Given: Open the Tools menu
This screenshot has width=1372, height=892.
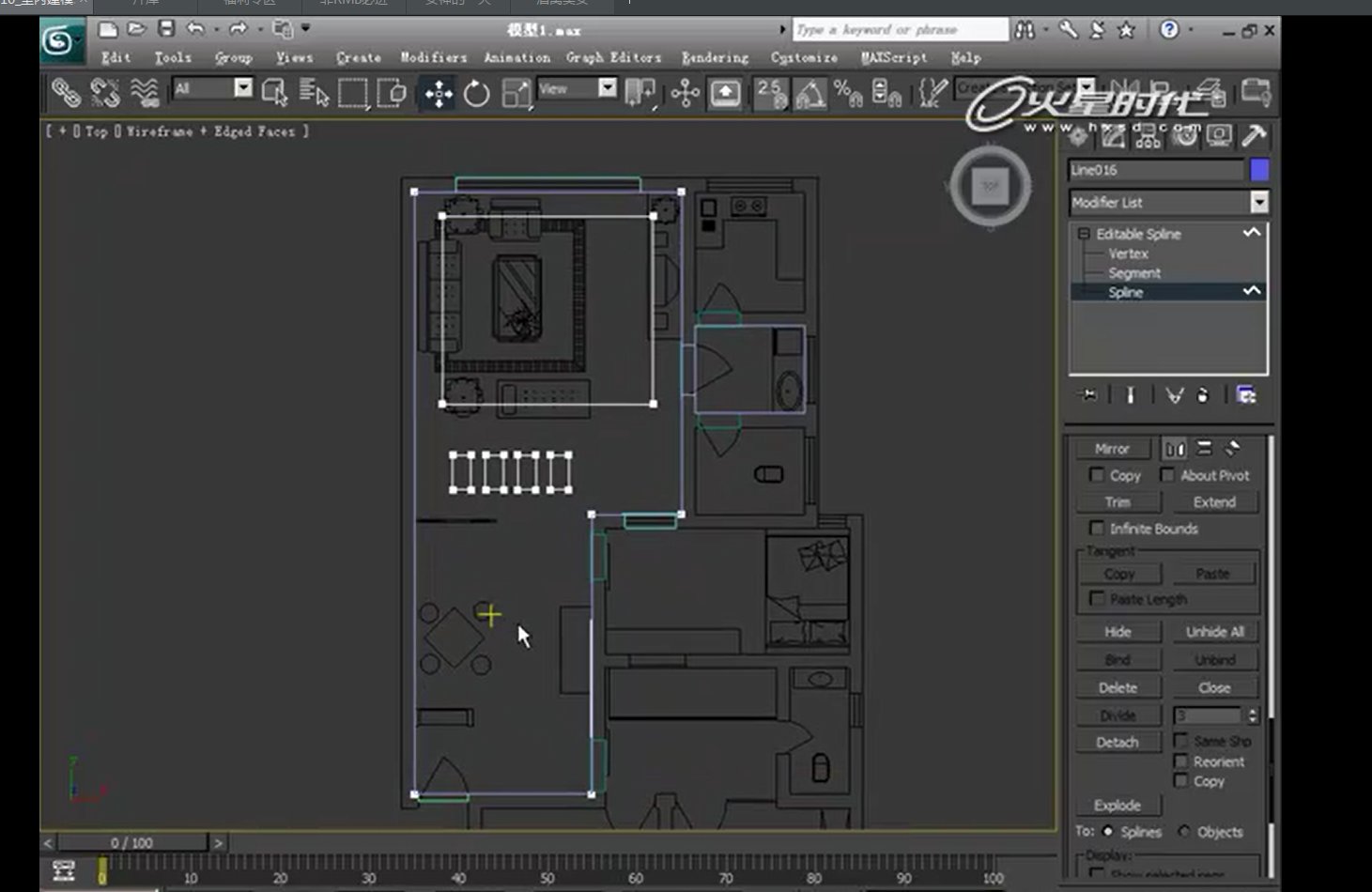Looking at the screenshot, I should click(173, 57).
